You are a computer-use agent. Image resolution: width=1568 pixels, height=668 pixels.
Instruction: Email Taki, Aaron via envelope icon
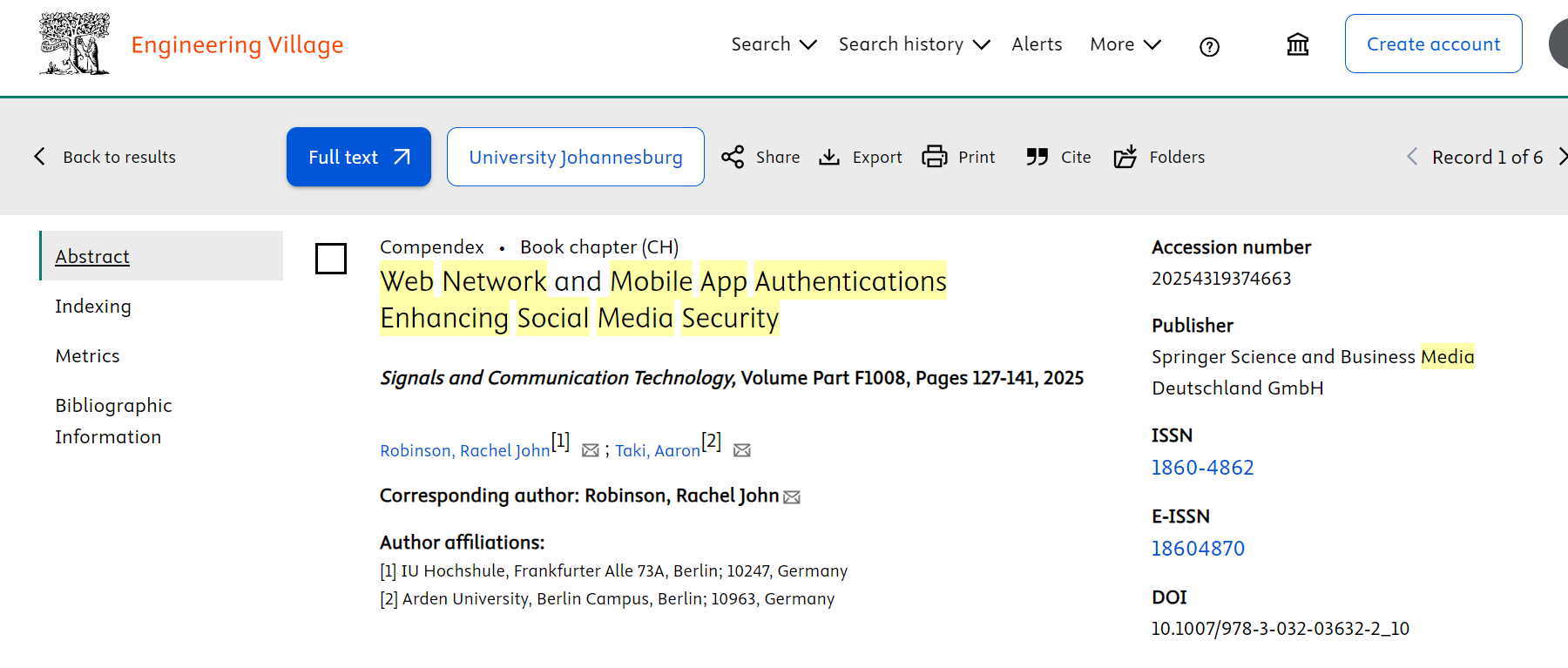pyautogui.click(x=742, y=450)
